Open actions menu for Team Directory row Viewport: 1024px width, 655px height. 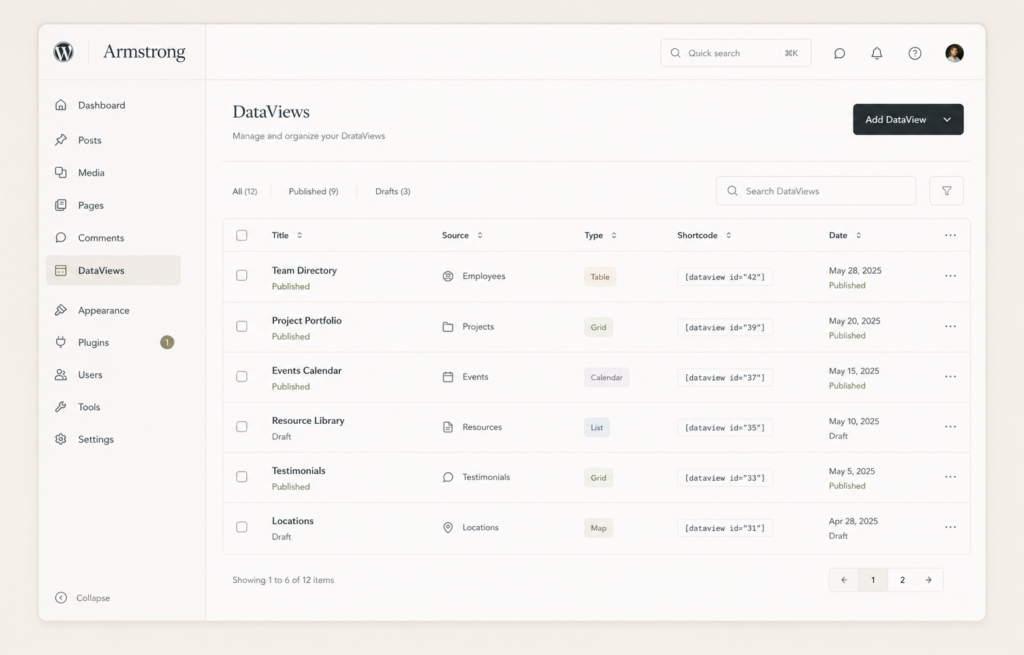(950, 276)
